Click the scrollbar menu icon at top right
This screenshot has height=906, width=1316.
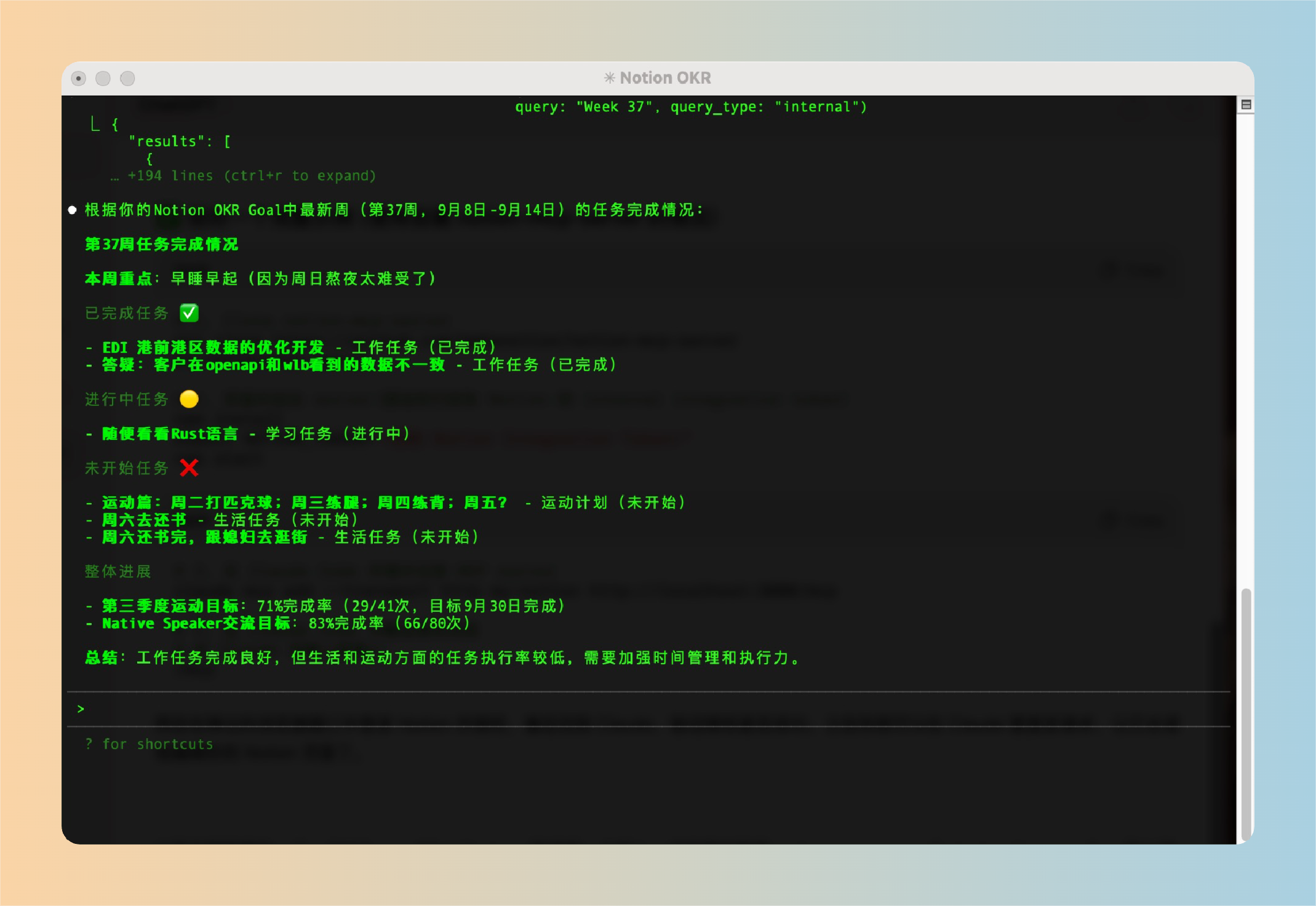(x=1246, y=105)
